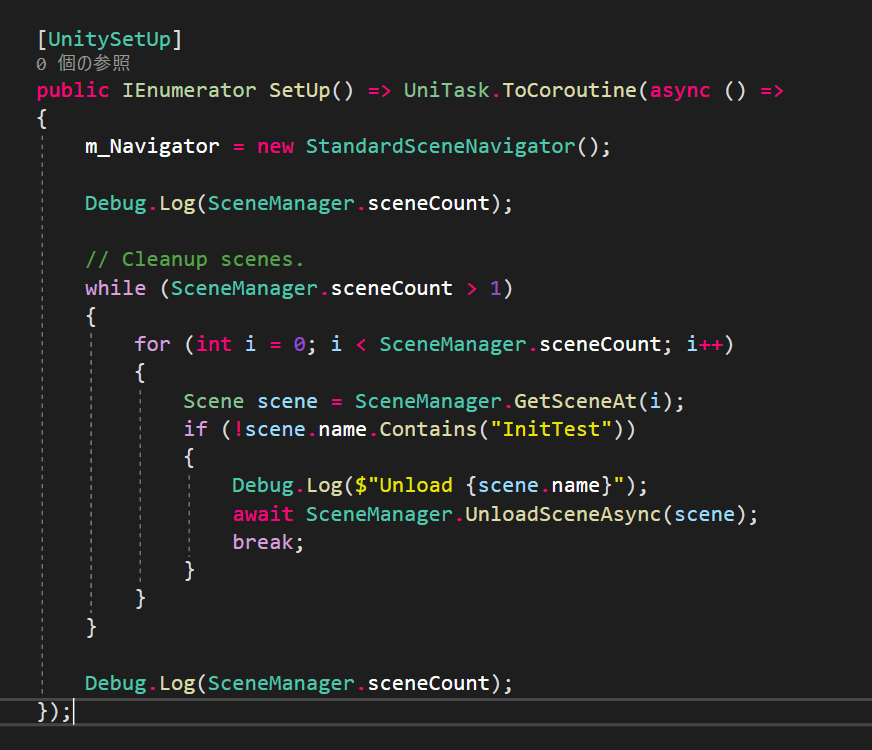Click the "InitTest" string literal
872x750 pixels.
(x=551, y=429)
